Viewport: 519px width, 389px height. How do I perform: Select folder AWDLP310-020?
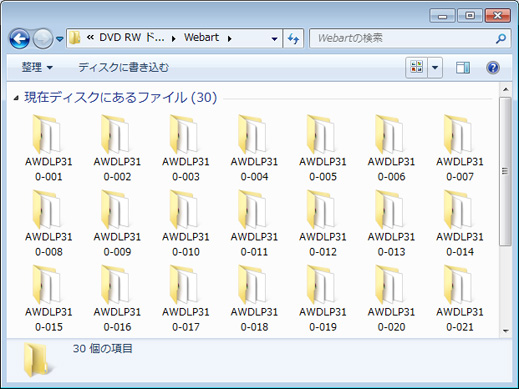391,298
